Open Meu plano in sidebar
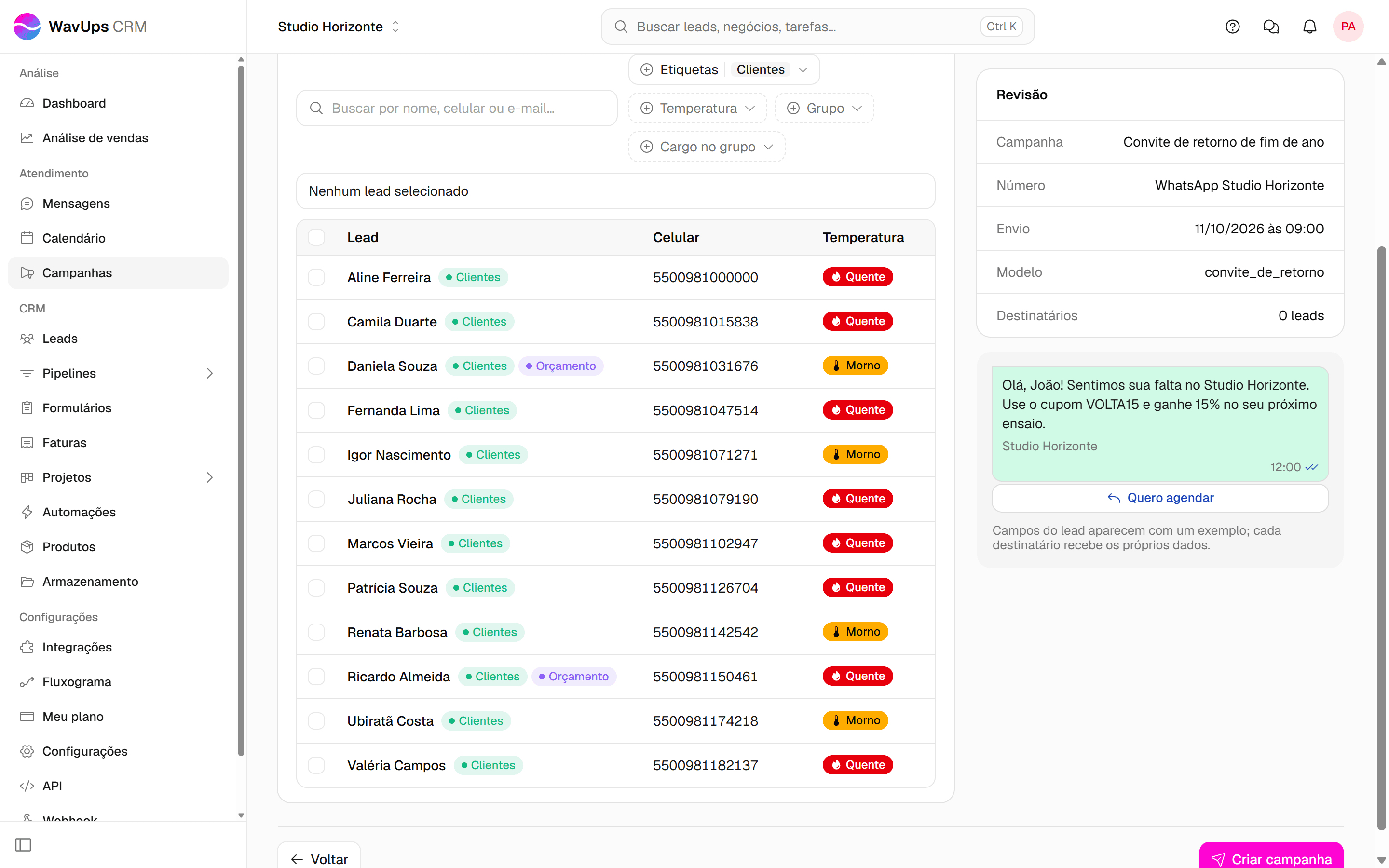This screenshot has width=1389, height=868. (x=118, y=717)
